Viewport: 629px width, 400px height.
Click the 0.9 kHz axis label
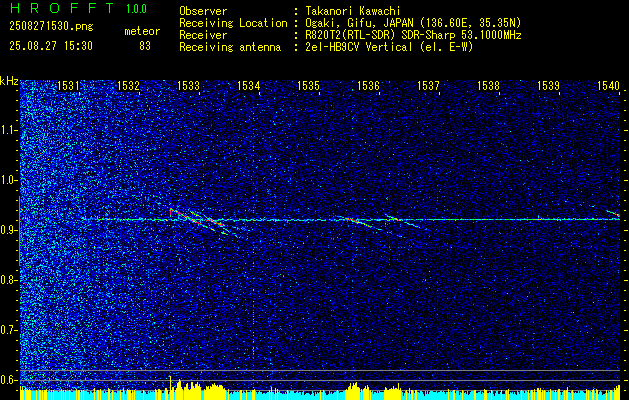tap(9, 230)
